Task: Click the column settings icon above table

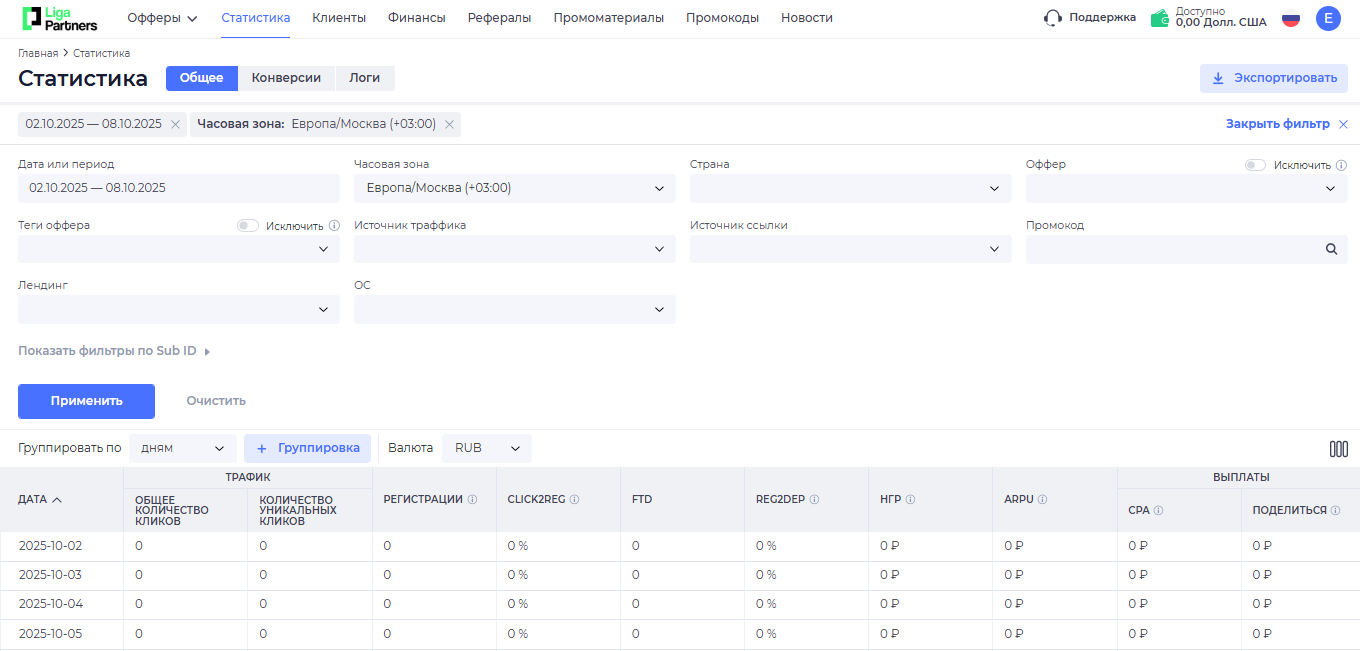Action: point(1338,449)
